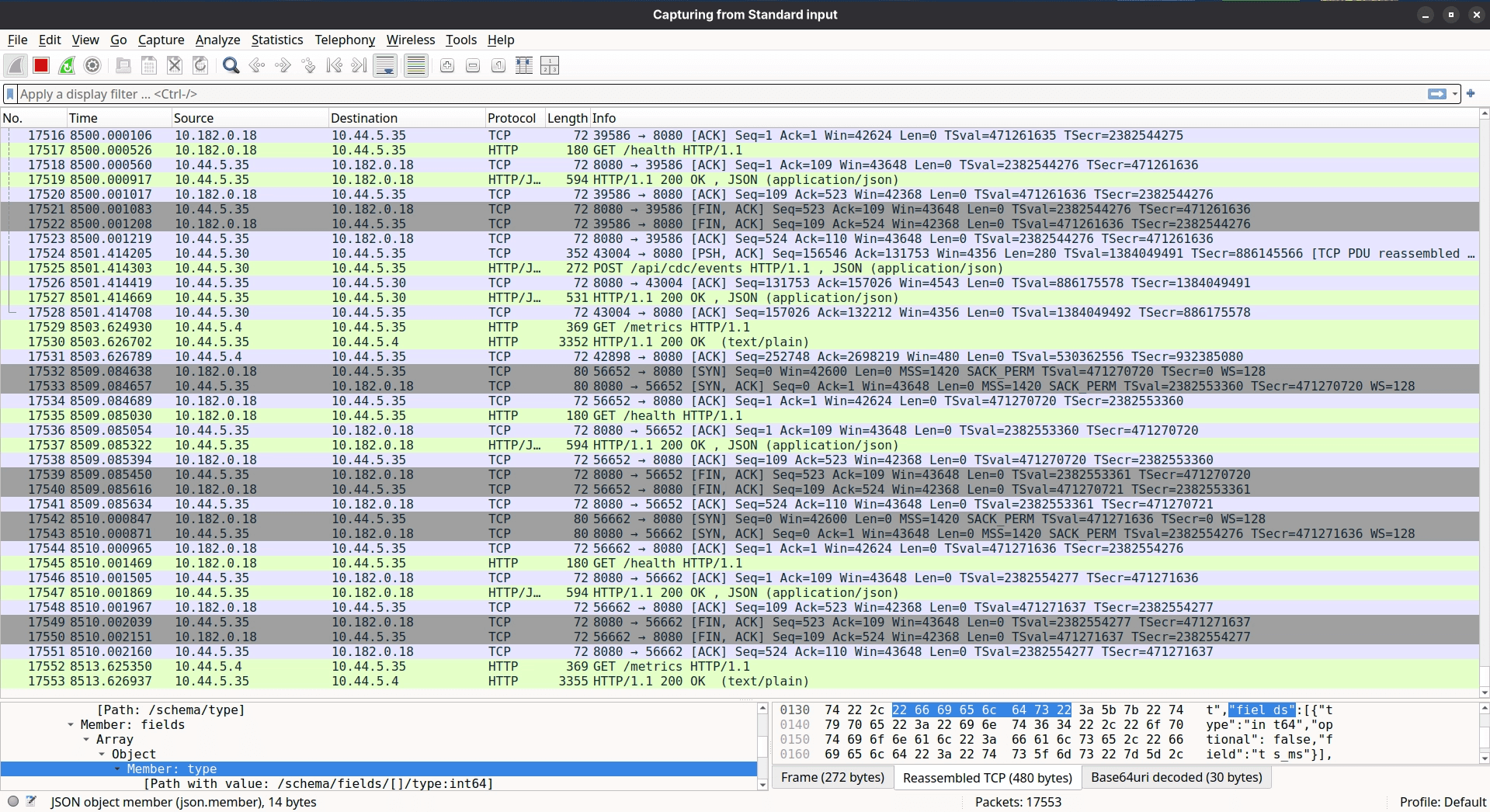Sort packets by Length column header
Screen dimensions: 1490x812
point(567,118)
